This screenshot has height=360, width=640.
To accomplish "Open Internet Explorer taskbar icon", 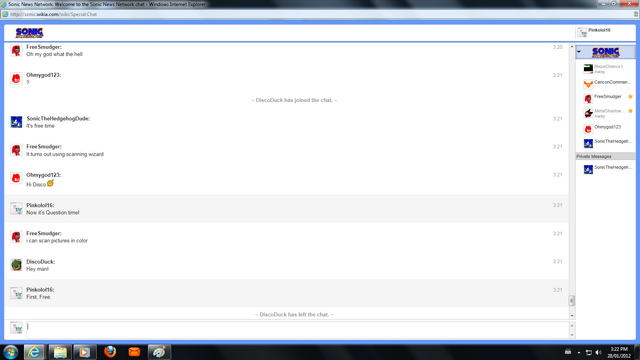I will pyautogui.click(x=34, y=352).
